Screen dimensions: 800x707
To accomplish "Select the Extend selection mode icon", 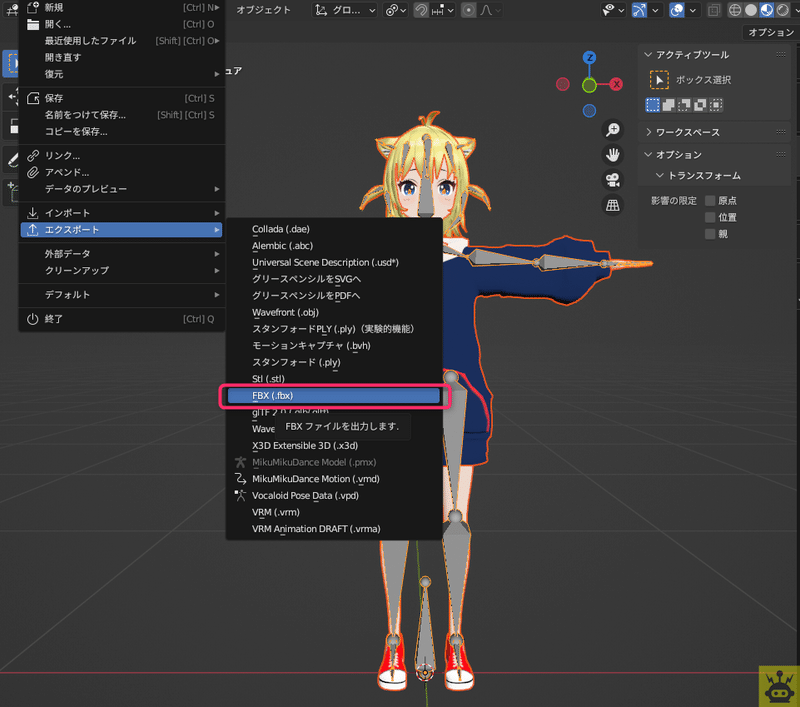I will pyautogui.click(x=668, y=105).
